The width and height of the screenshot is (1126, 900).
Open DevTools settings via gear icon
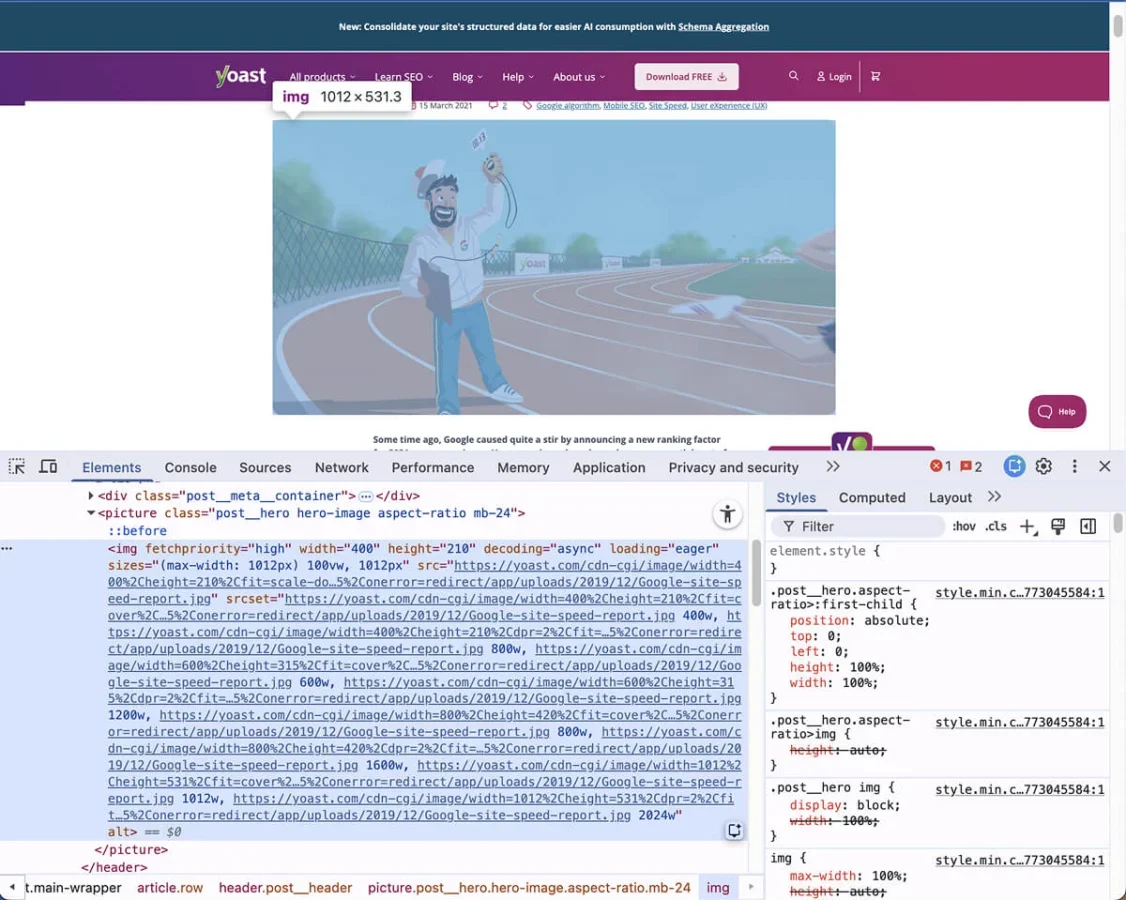pos(1043,466)
